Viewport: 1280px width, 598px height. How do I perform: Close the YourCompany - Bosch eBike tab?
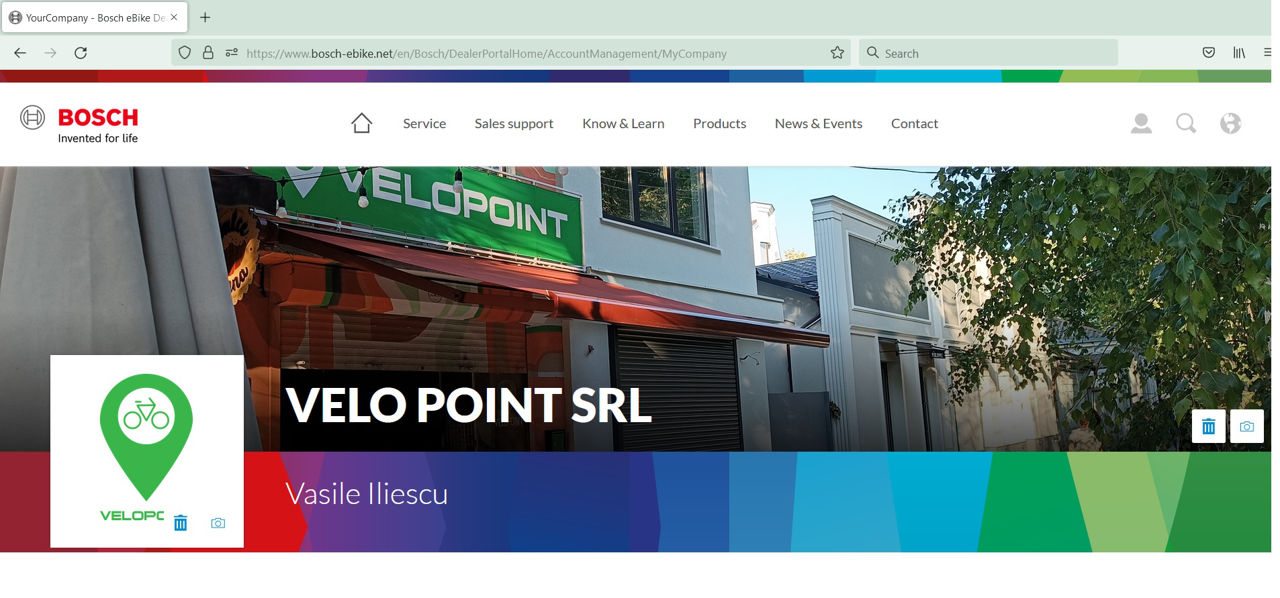point(174,17)
